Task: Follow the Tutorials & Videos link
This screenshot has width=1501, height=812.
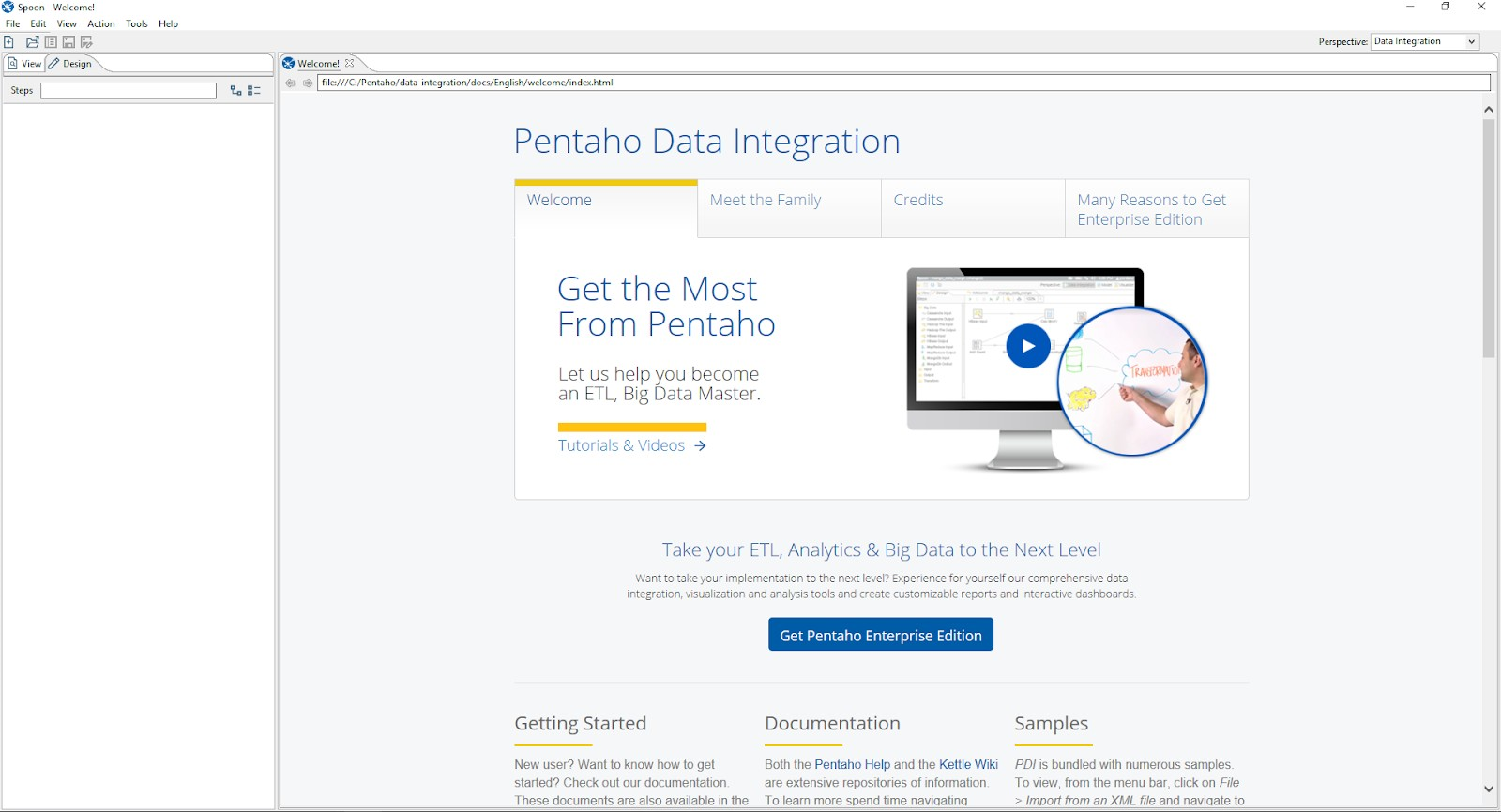Action: (x=631, y=445)
